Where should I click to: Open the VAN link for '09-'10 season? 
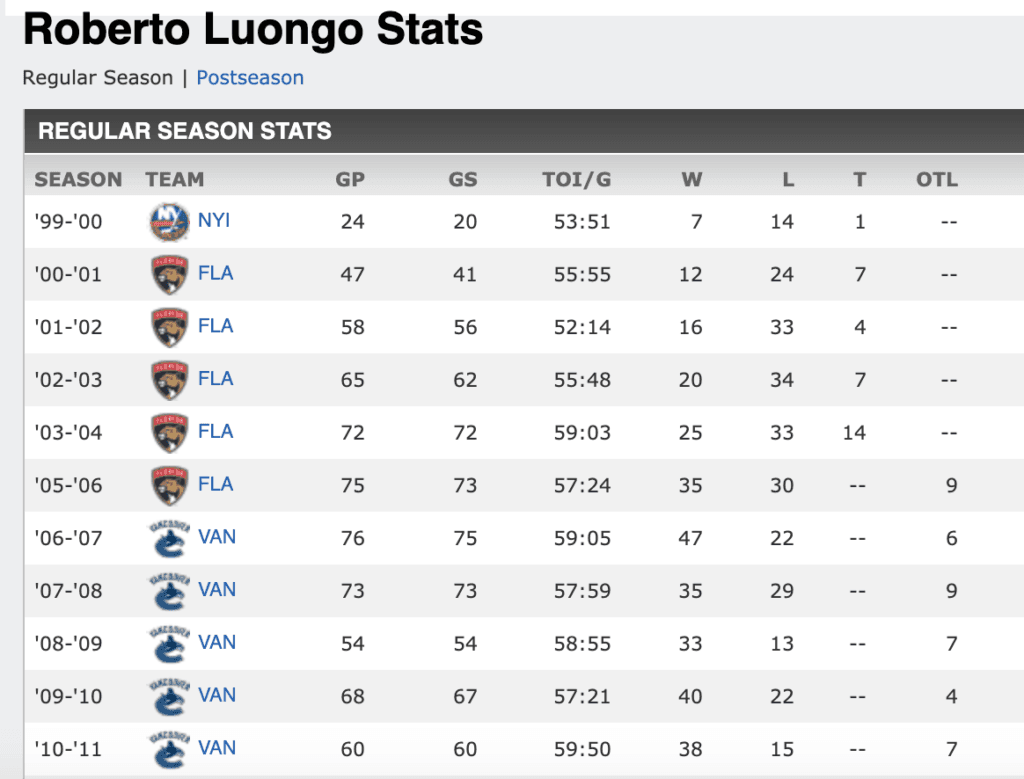point(217,695)
